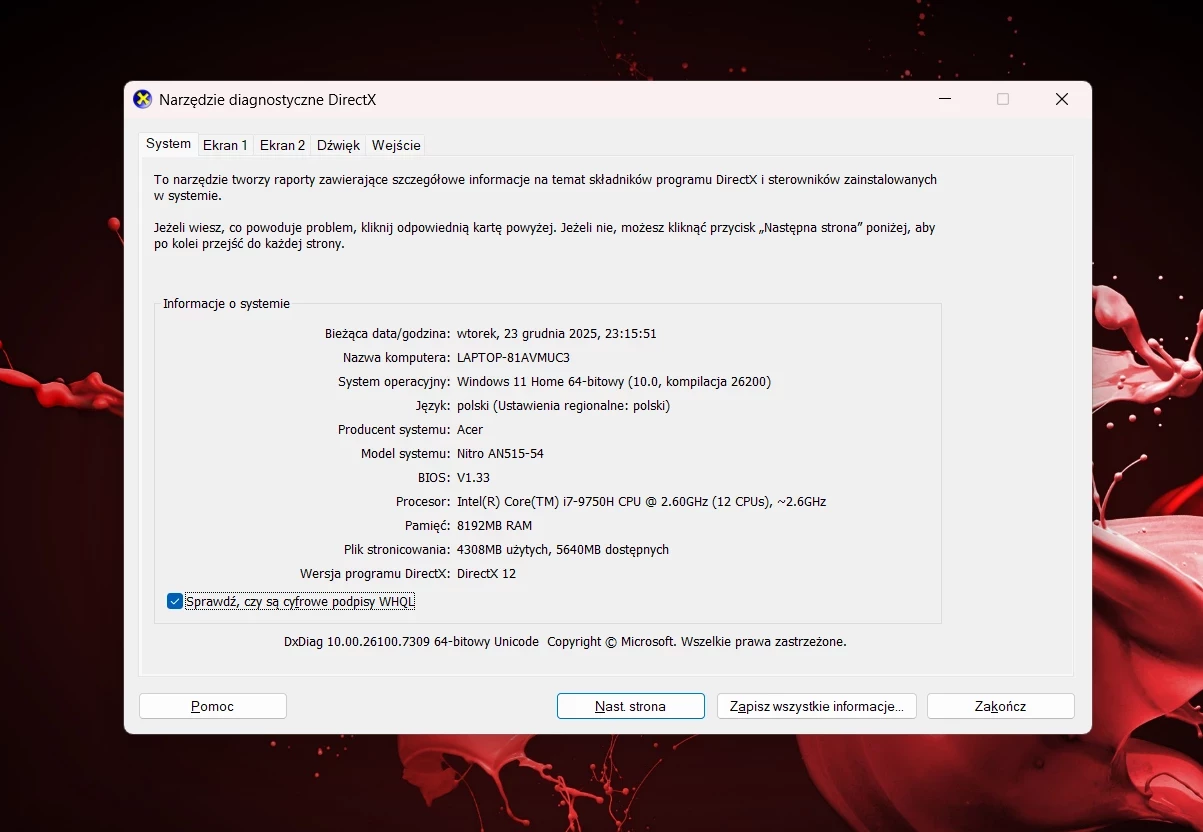Go to the Dźwięk tab

pyautogui.click(x=338, y=145)
